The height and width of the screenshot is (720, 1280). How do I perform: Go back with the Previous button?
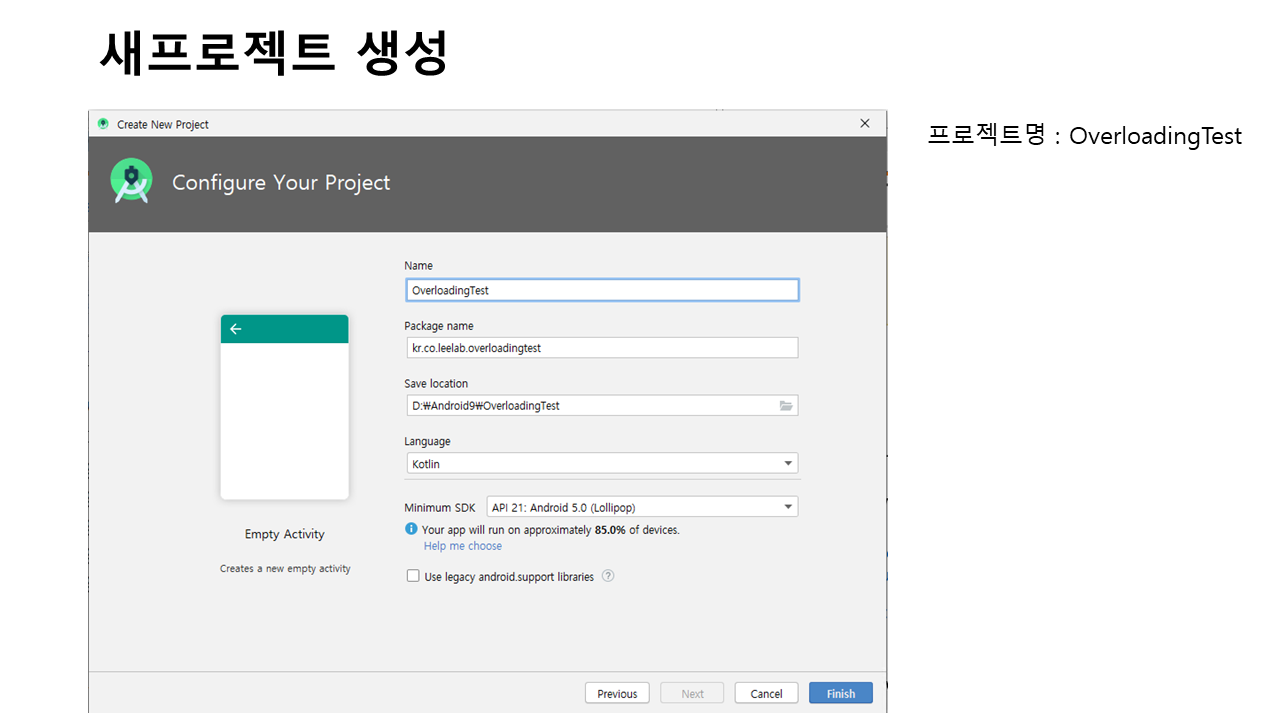(x=617, y=693)
